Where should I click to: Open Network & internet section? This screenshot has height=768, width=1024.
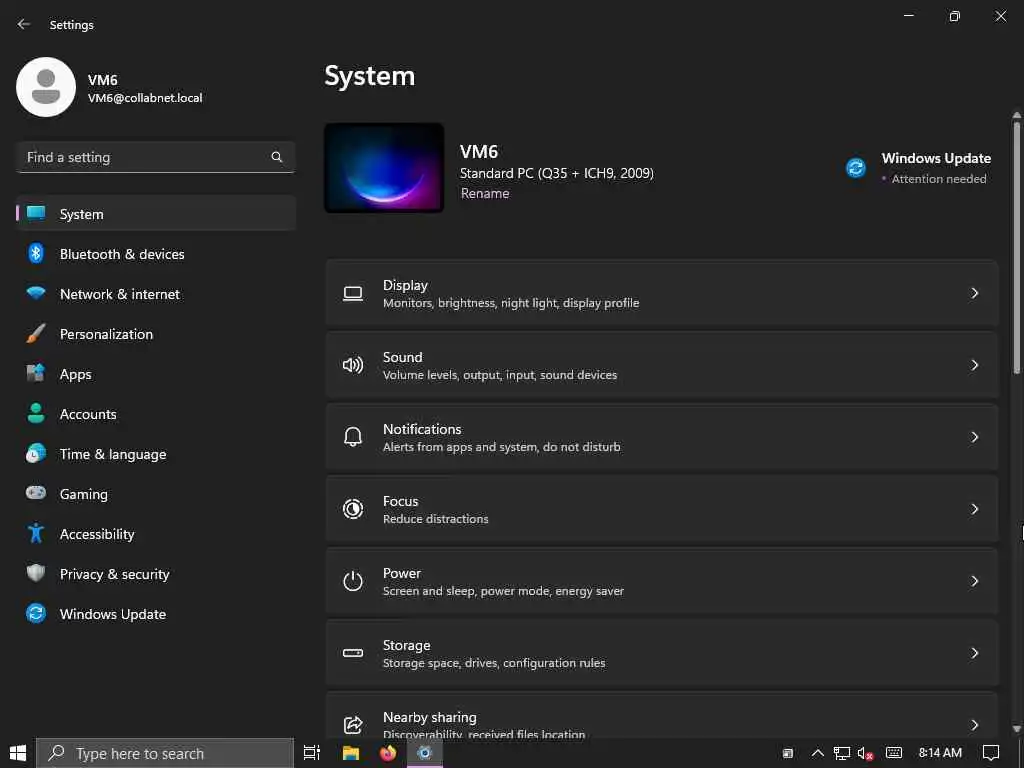(156, 294)
